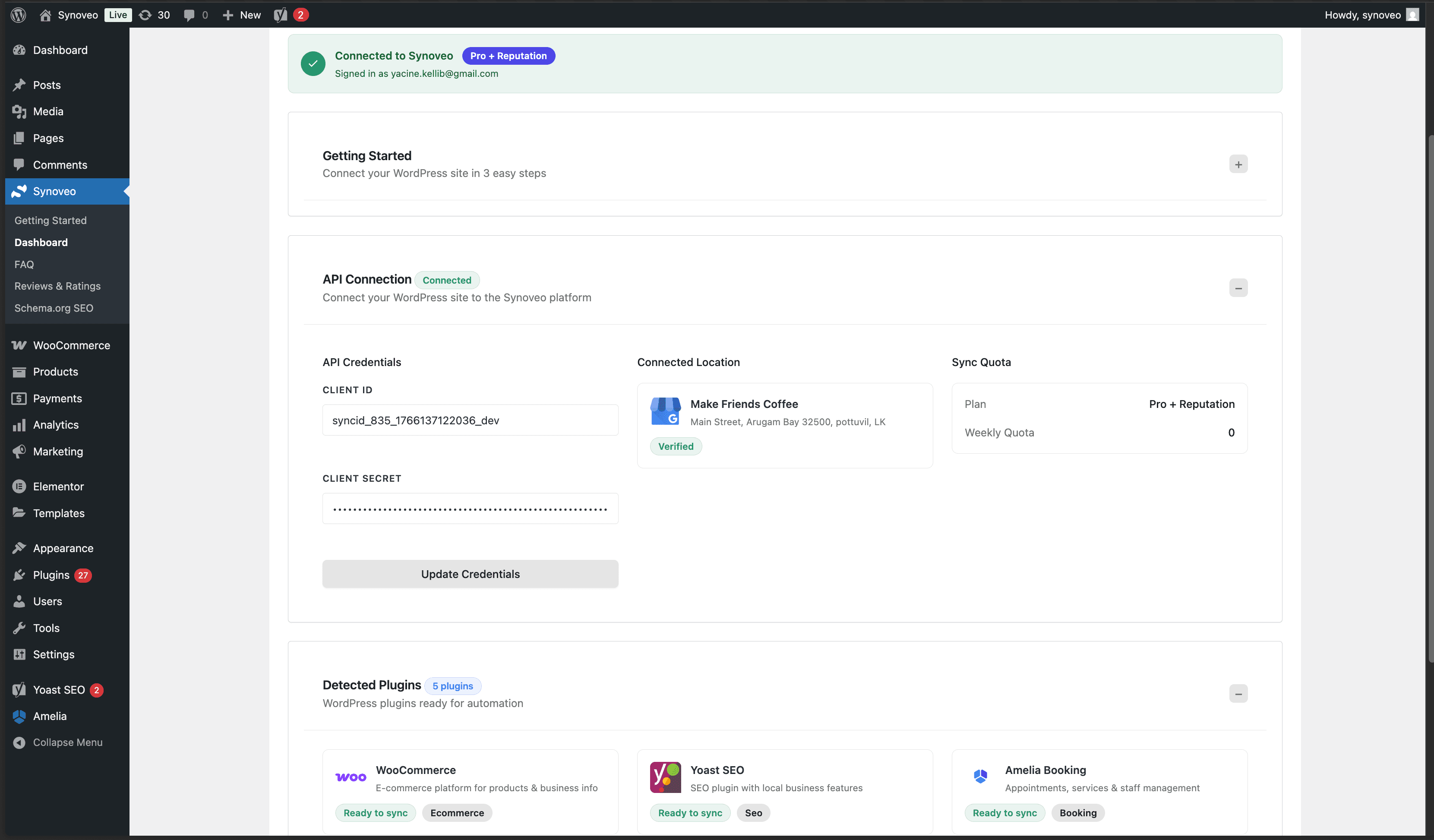
Task: Click the WooCommerce logo on its plugin card
Action: [351, 776]
